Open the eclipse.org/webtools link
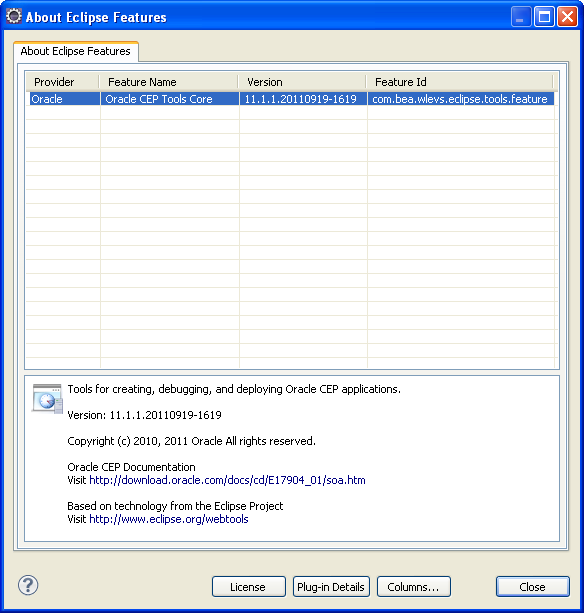 click(x=169, y=519)
